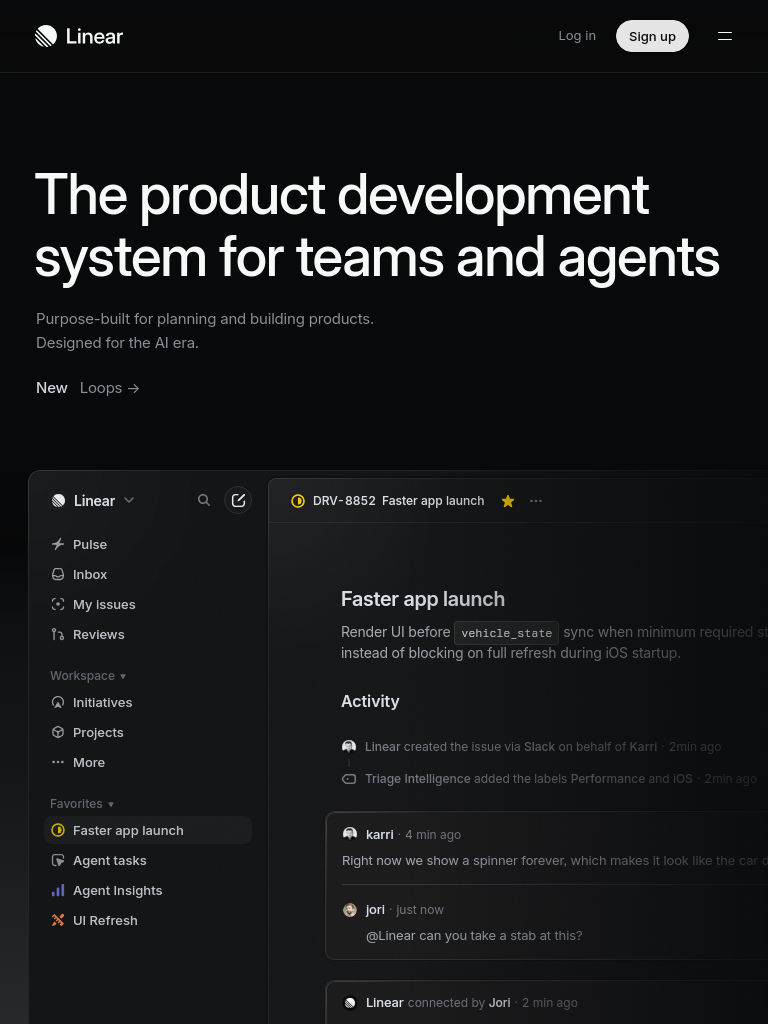
Task: Click the Linear workspace logo in the sidebar
Action: pos(58,500)
